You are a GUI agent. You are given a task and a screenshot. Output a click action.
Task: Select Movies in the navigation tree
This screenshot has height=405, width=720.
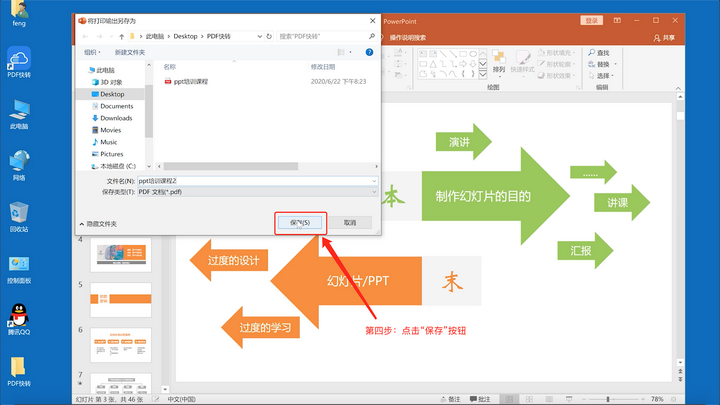click(107, 130)
